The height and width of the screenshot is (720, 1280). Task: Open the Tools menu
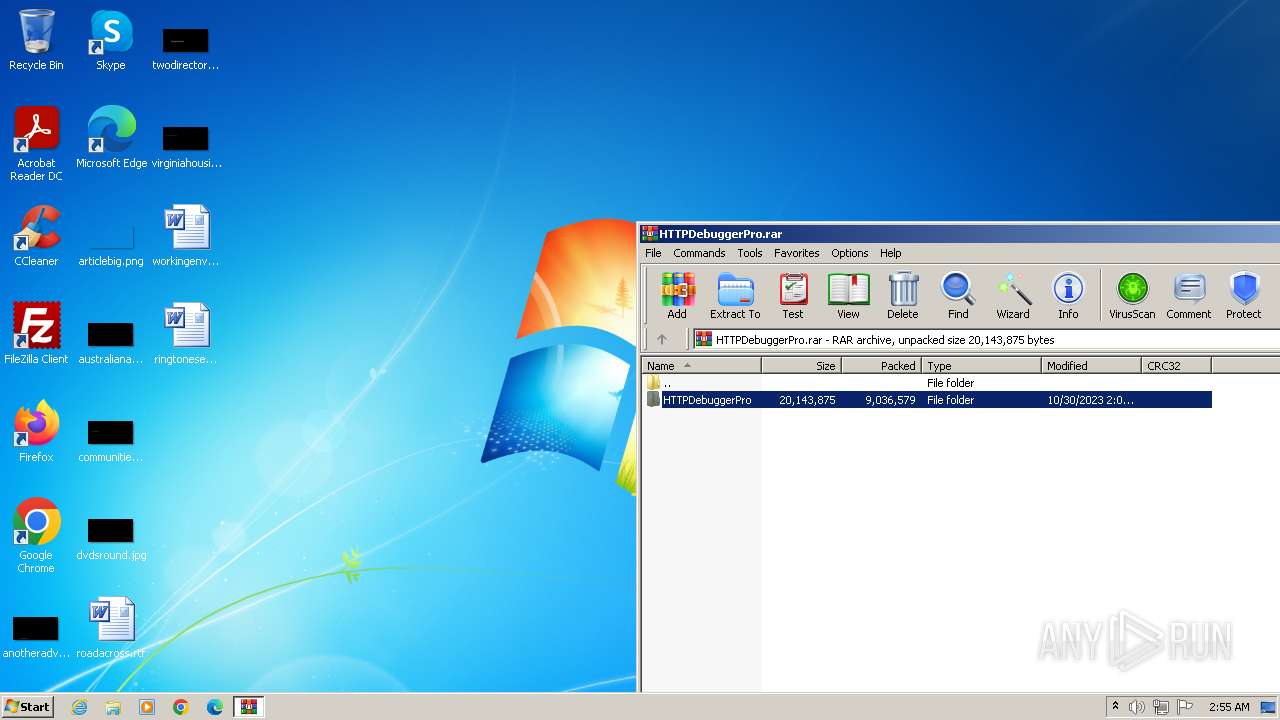pos(750,253)
